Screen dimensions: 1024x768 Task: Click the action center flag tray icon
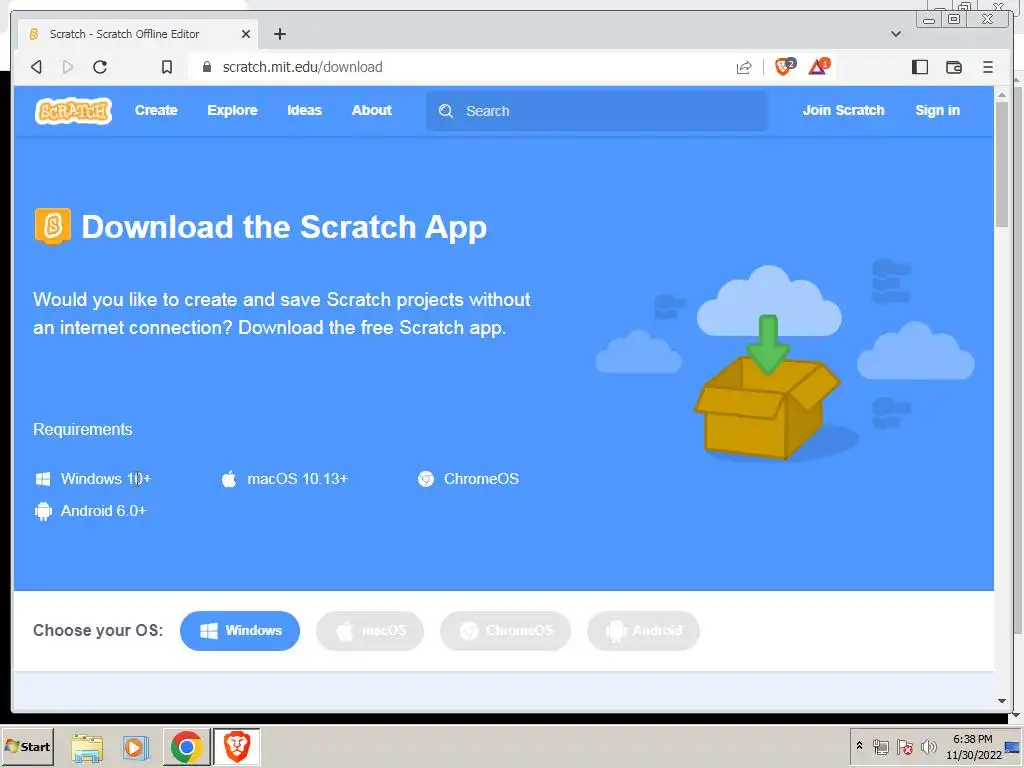(x=904, y=746)
